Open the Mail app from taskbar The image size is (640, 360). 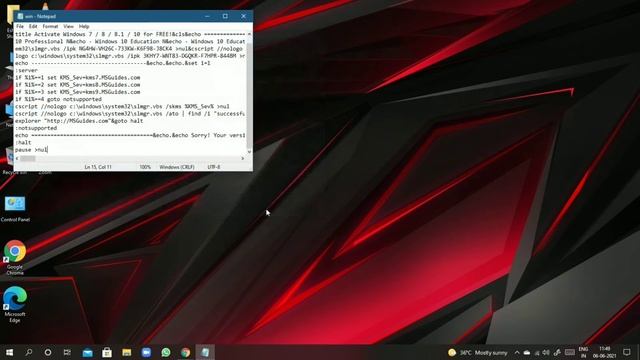(x=87, y=352)
